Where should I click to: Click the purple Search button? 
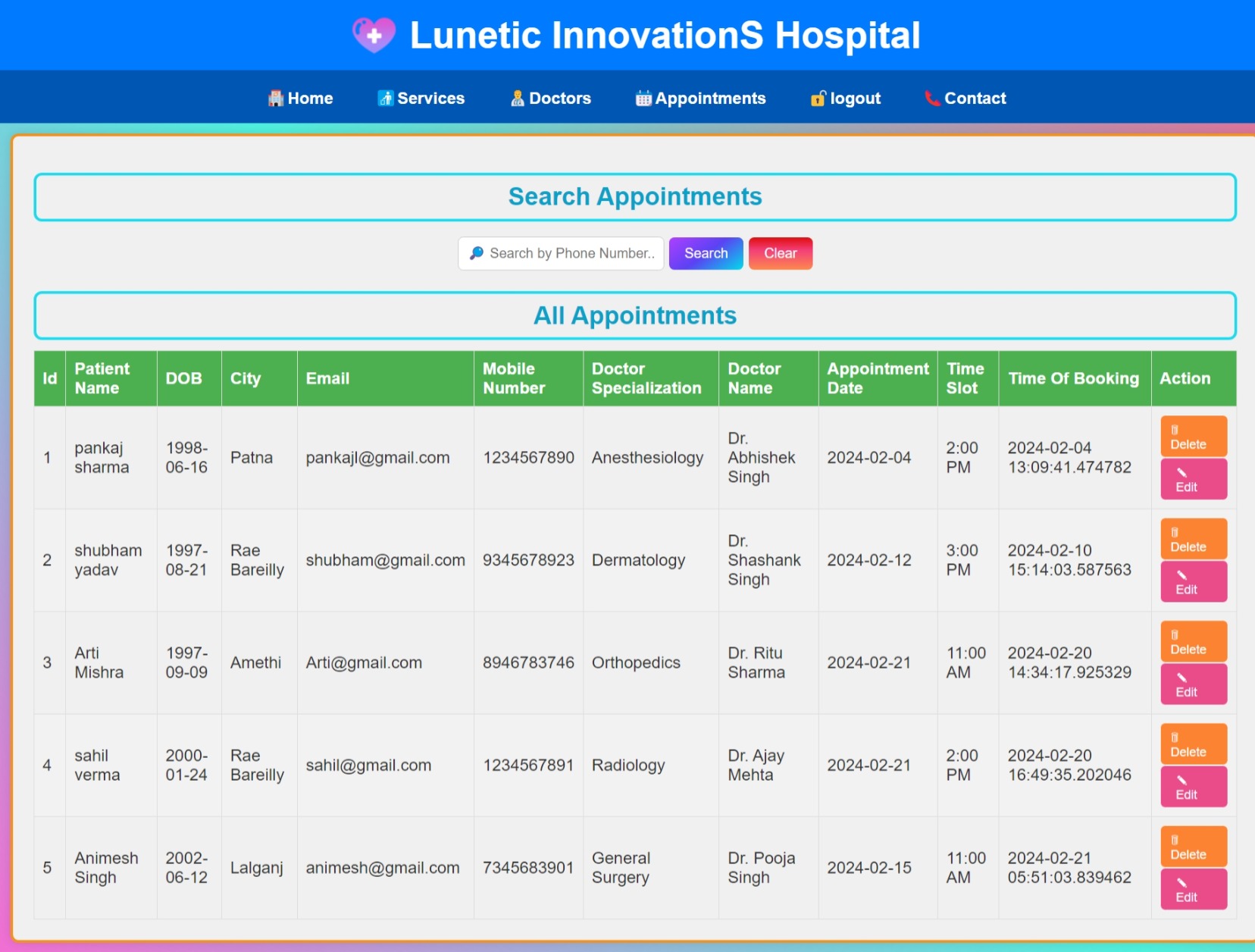click(706, 253)
